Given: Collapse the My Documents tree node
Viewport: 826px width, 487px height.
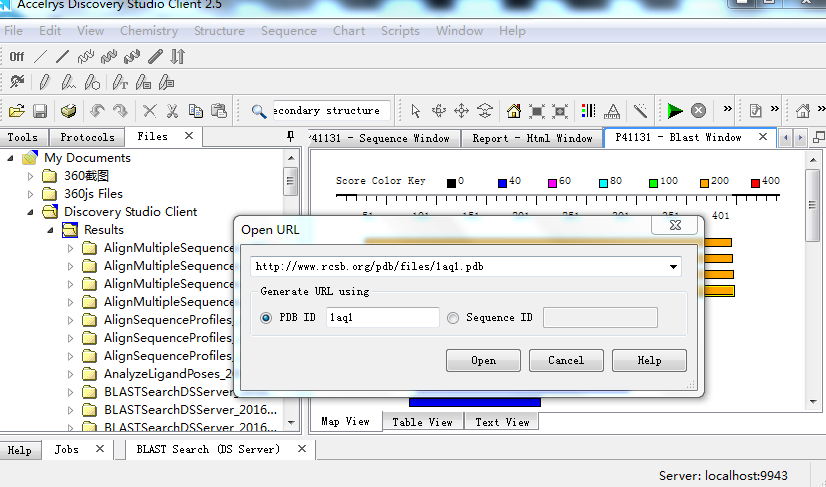Looking at the screenshot, I should 10,158.
